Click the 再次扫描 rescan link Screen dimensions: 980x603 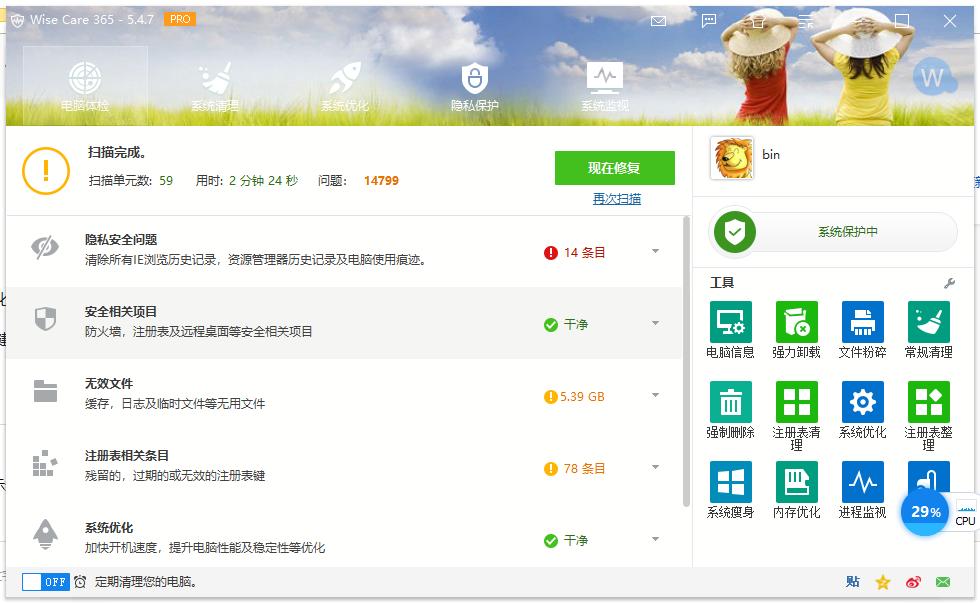618,197
